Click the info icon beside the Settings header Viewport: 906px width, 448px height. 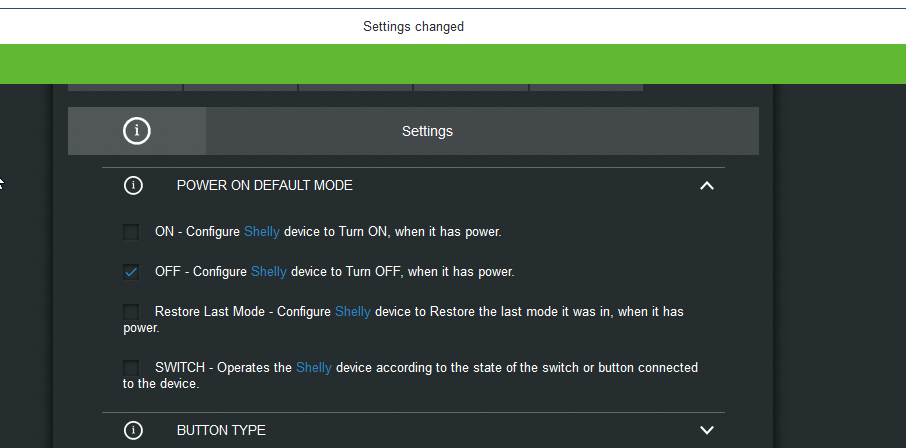[137, 131]
